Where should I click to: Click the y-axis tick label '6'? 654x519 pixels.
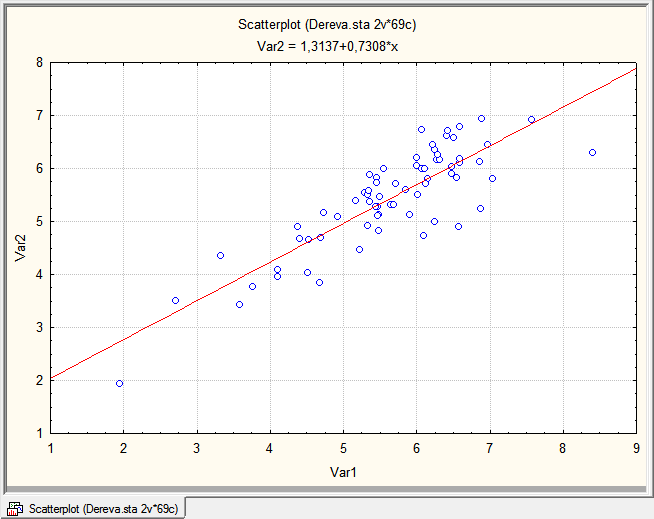pyautogui.click(x=40, y=169)
